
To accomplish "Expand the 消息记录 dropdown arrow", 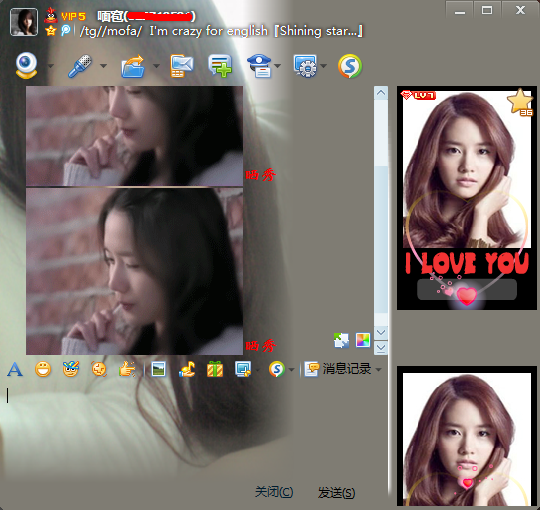I will [378, 370].
